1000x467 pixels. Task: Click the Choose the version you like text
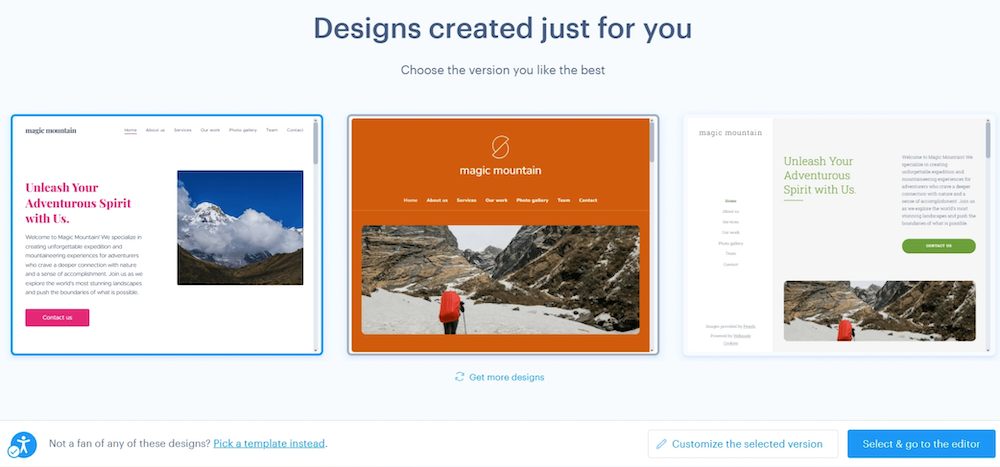click(x=503, y=70)
